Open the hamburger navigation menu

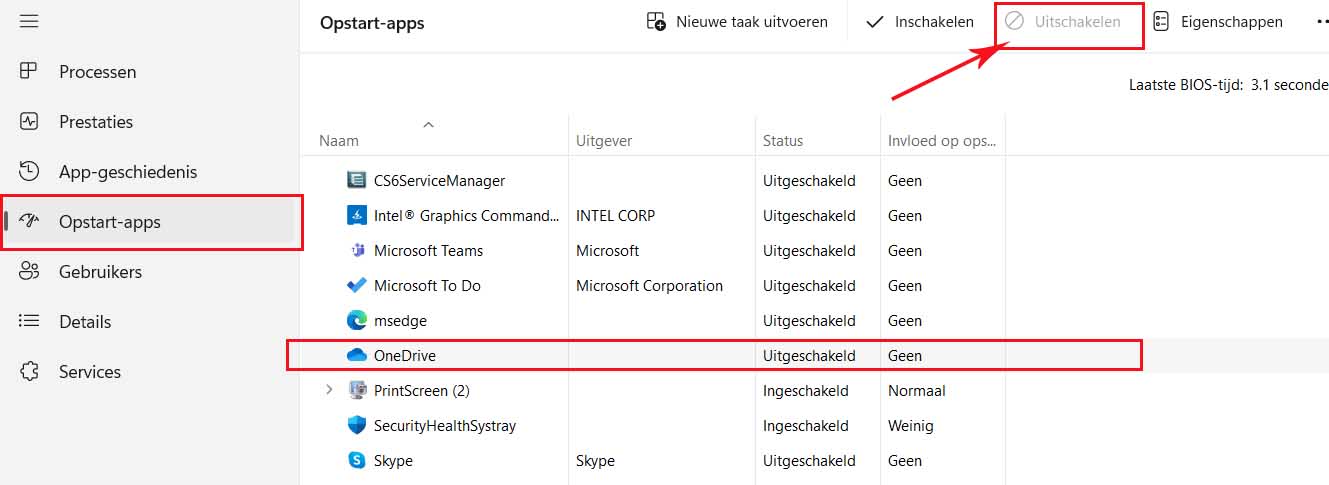(29, 21)
